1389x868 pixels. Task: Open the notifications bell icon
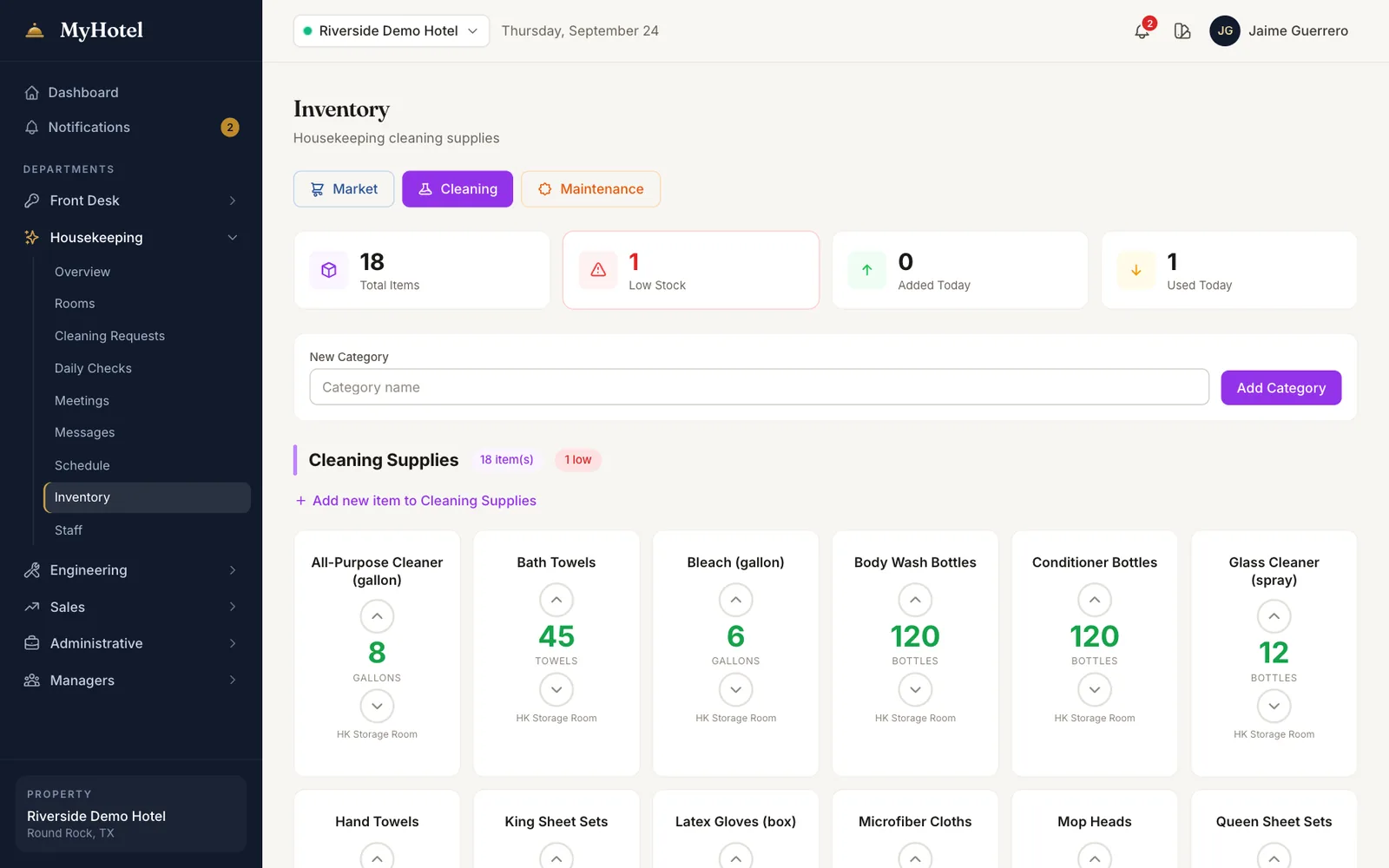tap(1142, 31)
